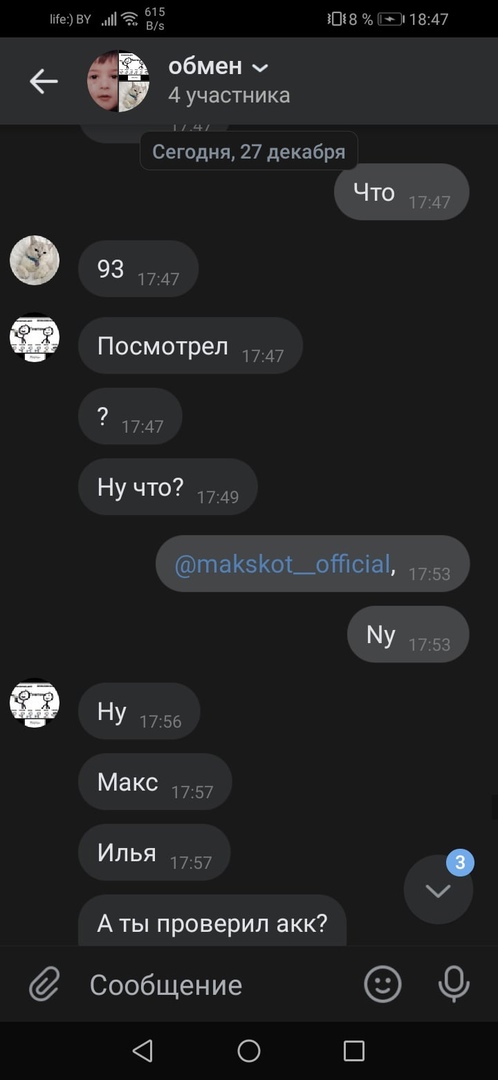Tap Android back navigation triangle
The image size is (498, 1080).
coord(143,1050)
